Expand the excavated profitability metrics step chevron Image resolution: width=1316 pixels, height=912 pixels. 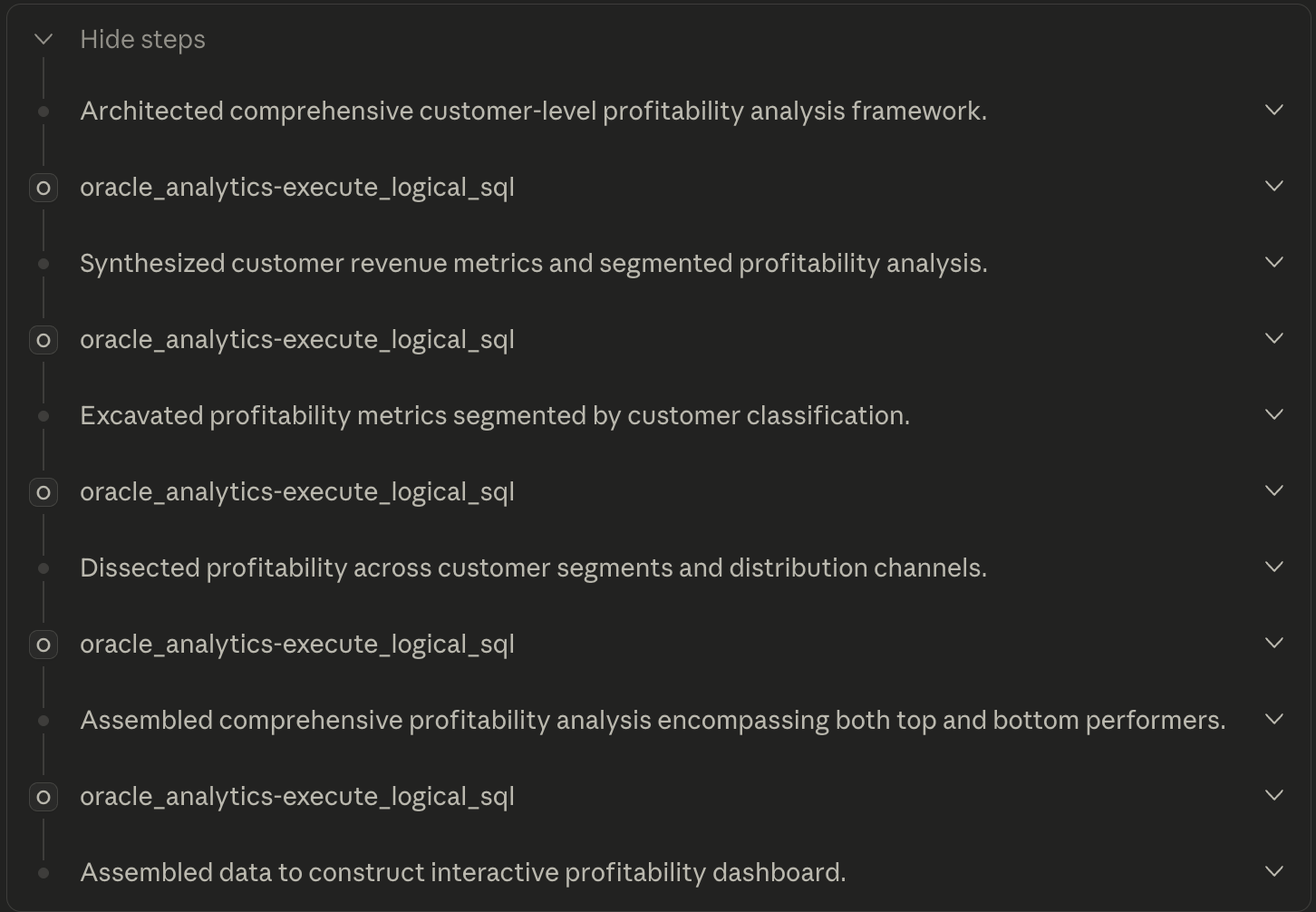[x=1273, y=413]
